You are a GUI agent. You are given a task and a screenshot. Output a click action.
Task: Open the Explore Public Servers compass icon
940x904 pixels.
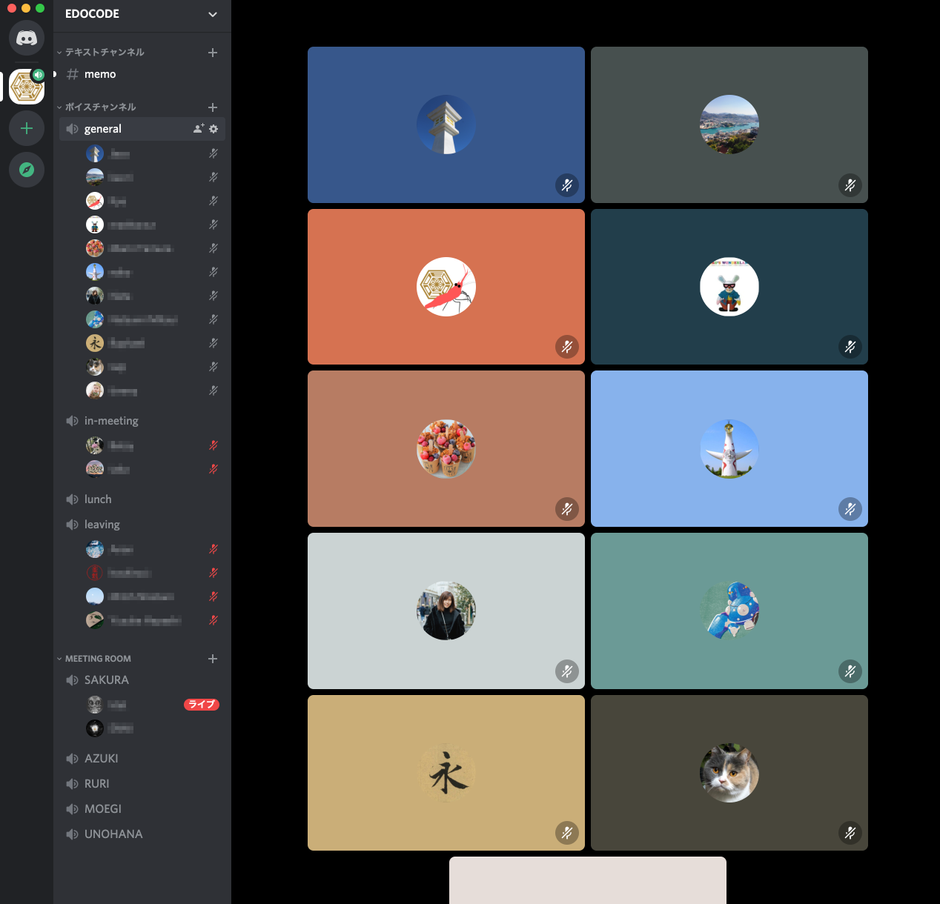point(25,170)
